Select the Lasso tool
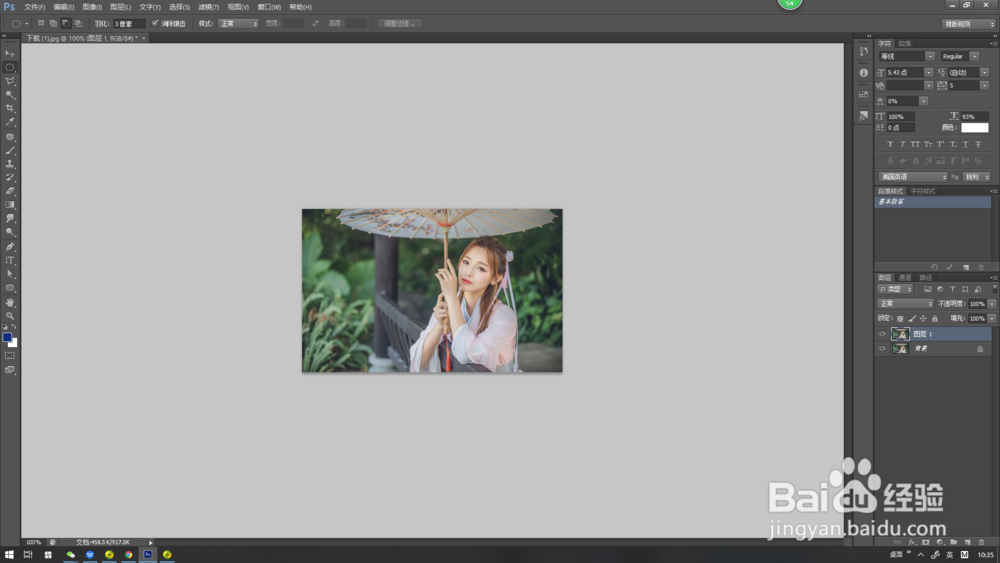The height and width of the screenshot is (563, 1000). pos(10,81)
